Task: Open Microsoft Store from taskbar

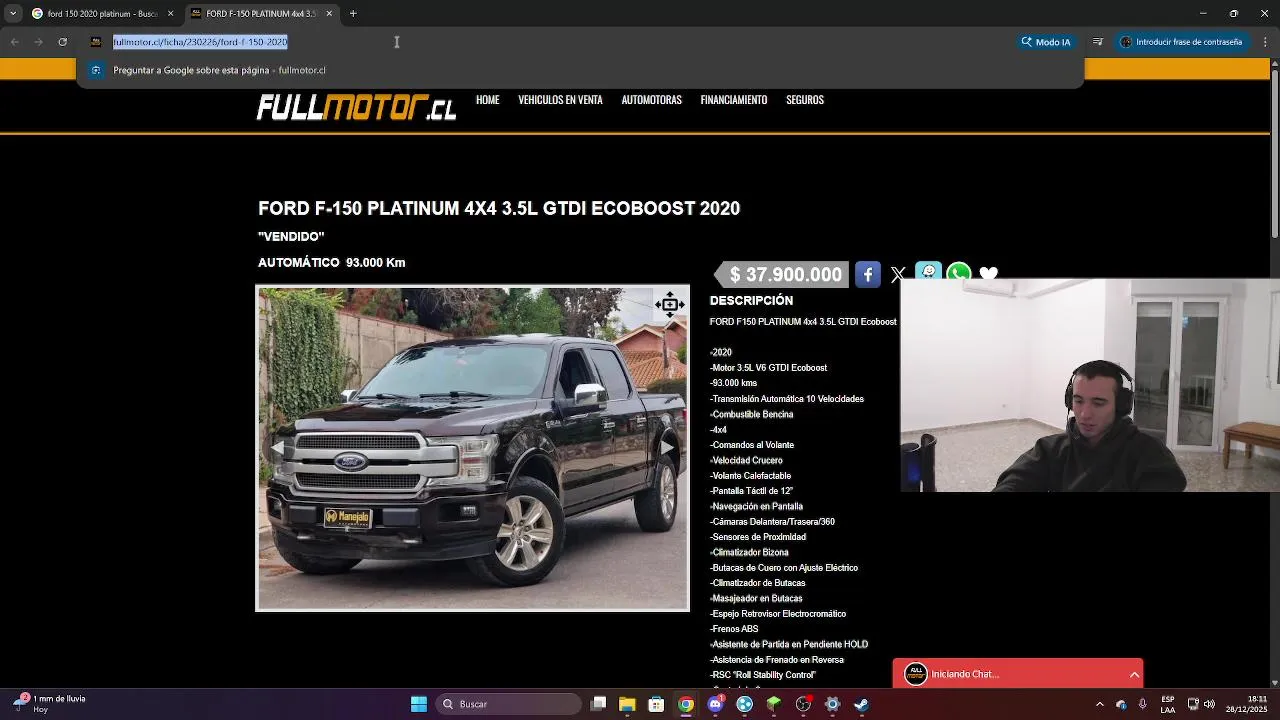Action: (x=656, y=704)
